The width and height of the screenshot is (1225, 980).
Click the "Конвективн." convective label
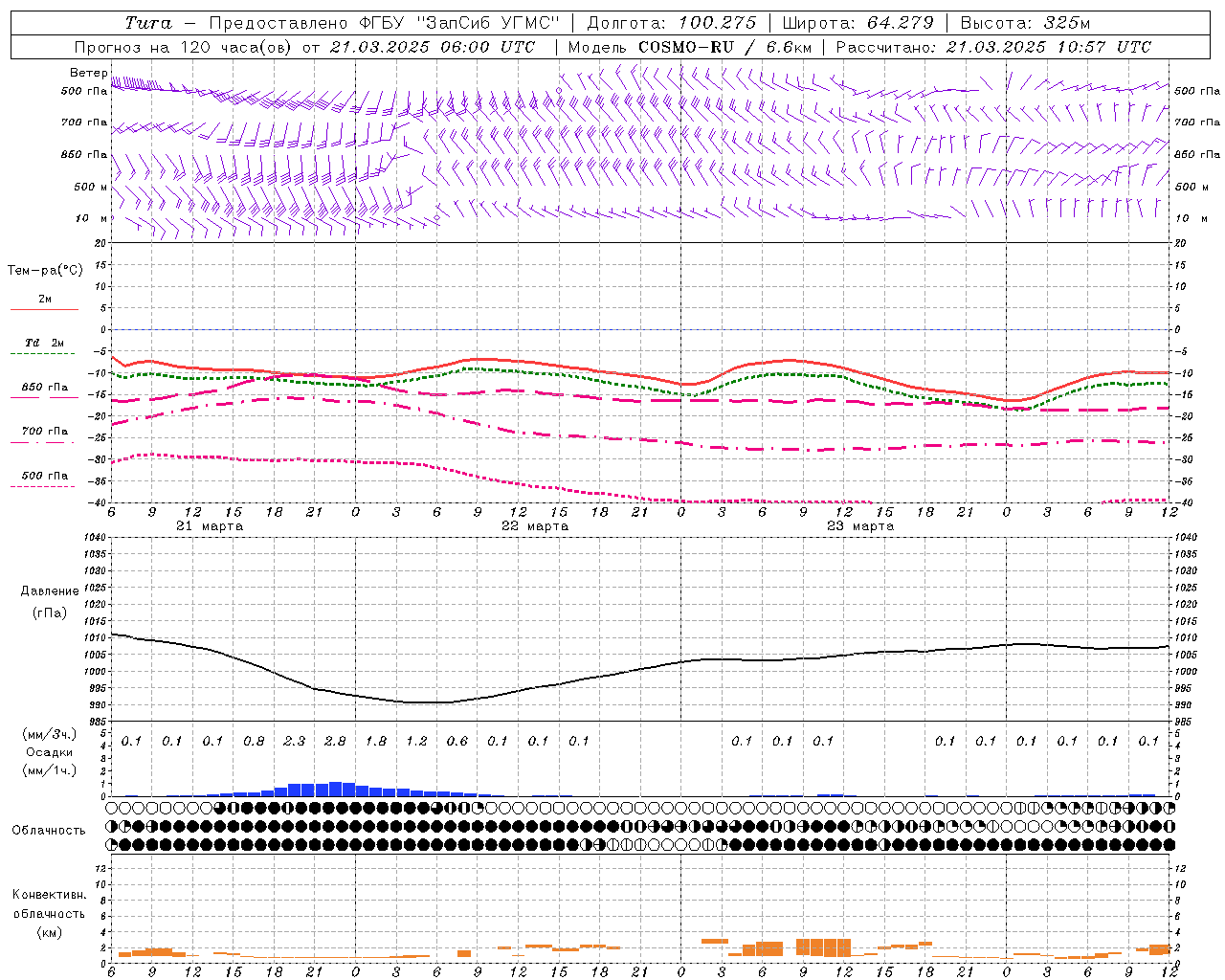tap(49, 895)
